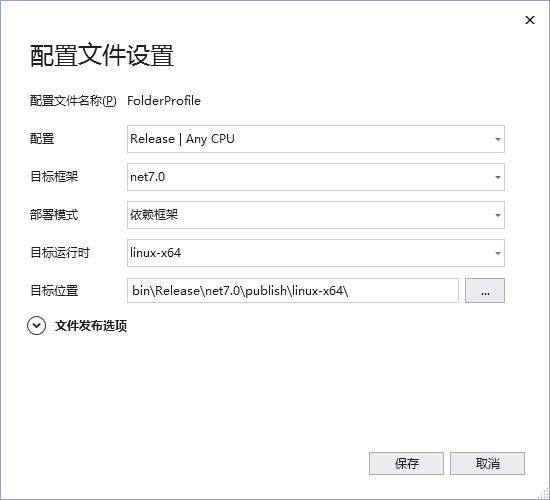Click the resize grip in the dialog corner

coord(543,493)
